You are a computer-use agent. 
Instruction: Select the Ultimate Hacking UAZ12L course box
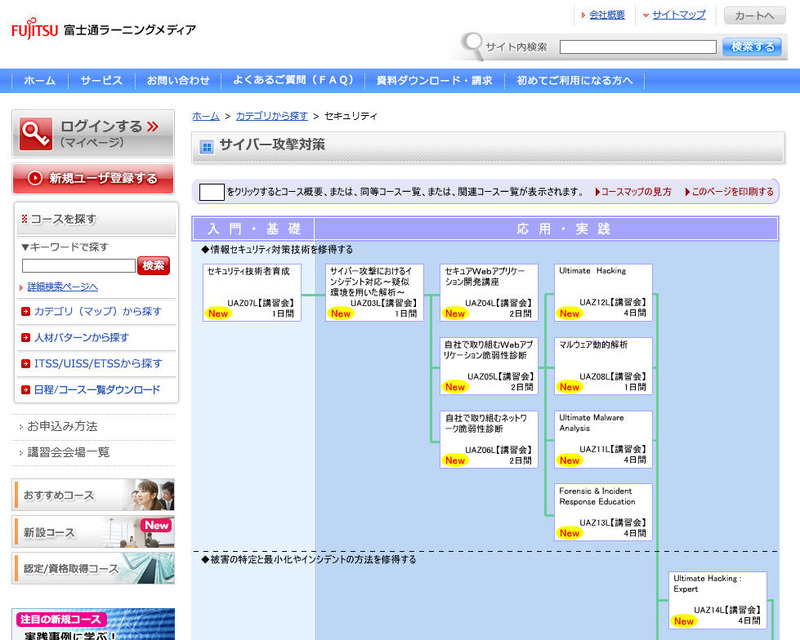[603, 292]
